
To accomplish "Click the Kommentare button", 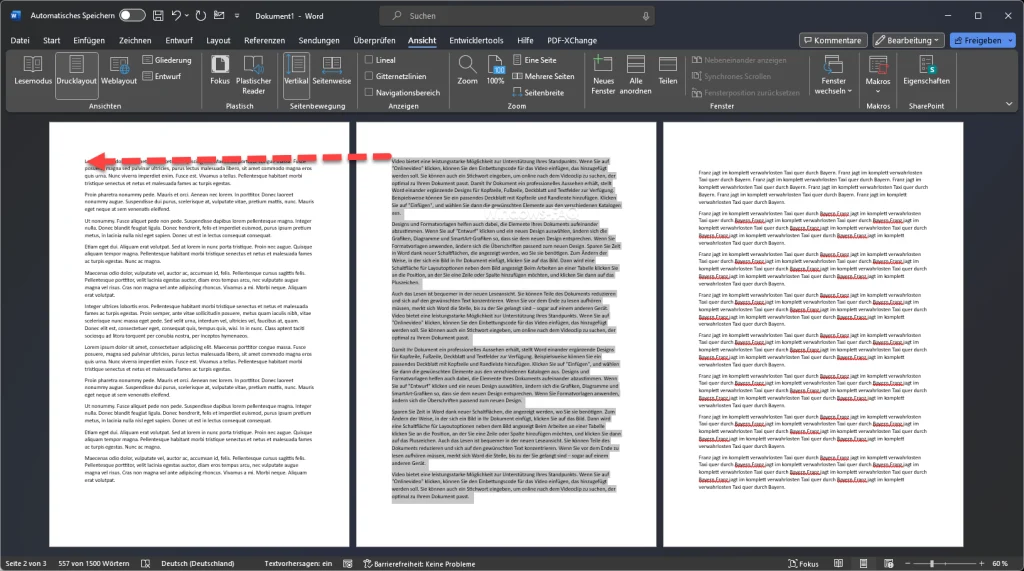I will (x=833, y=41).
